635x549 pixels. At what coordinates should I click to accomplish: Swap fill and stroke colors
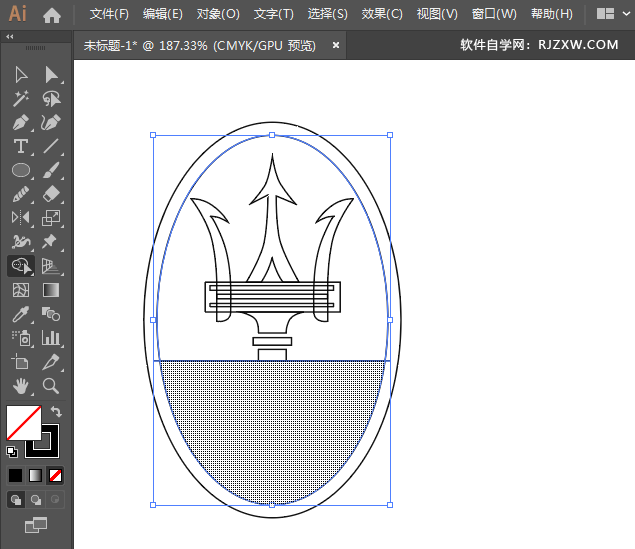click(56, 412)
